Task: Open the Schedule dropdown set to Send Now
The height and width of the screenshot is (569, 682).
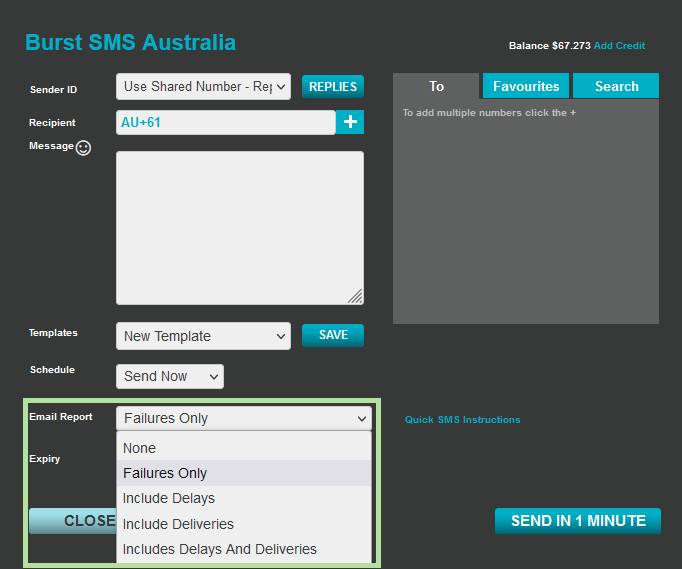Action: pos(170,376)
